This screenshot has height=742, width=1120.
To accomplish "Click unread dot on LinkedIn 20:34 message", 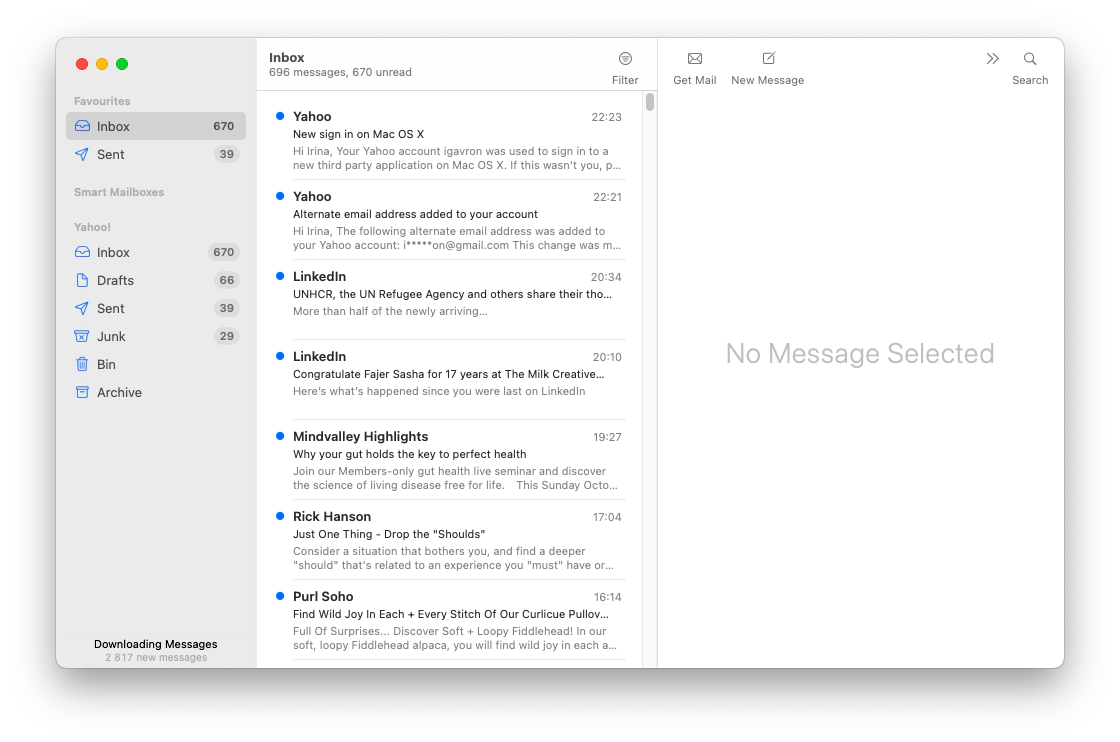I will click(x=280, y=276).
